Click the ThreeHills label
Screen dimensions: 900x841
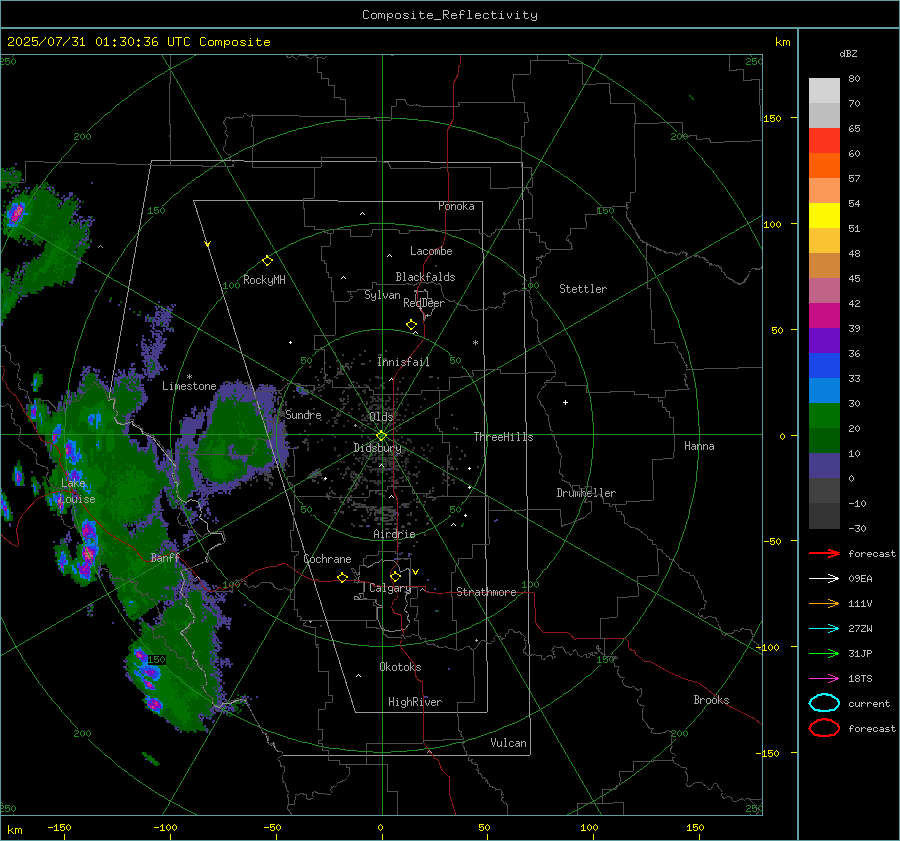[503, 437]
